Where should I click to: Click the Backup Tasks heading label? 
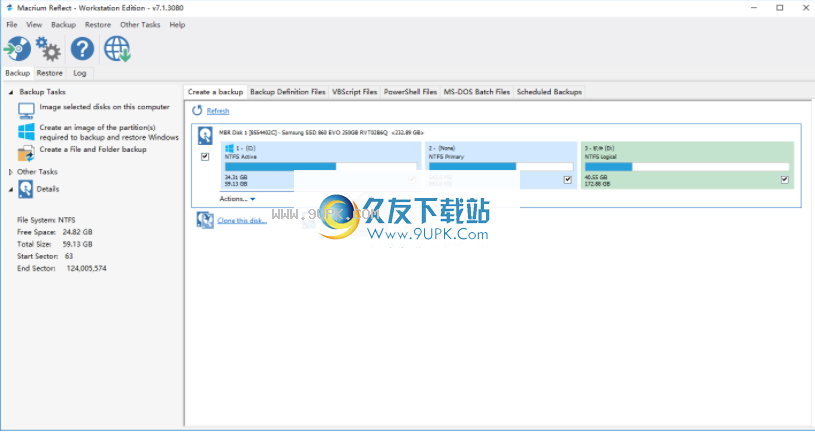[x=43, y=92]
